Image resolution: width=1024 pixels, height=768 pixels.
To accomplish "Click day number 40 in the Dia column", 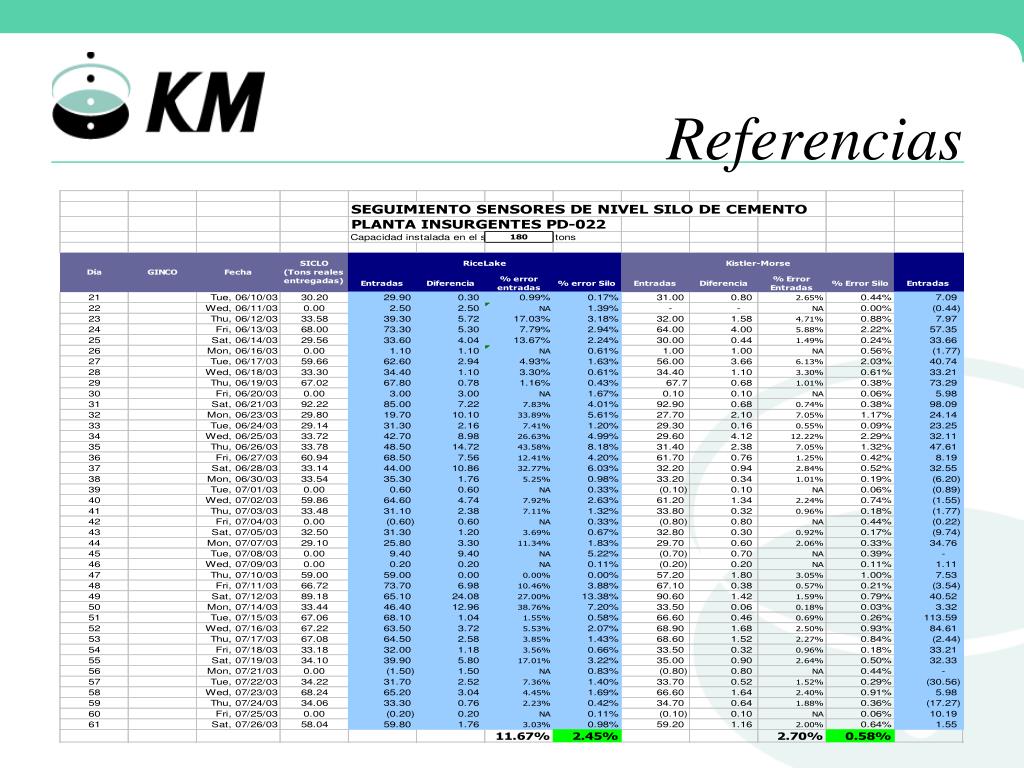I will [x=94, y=500].
